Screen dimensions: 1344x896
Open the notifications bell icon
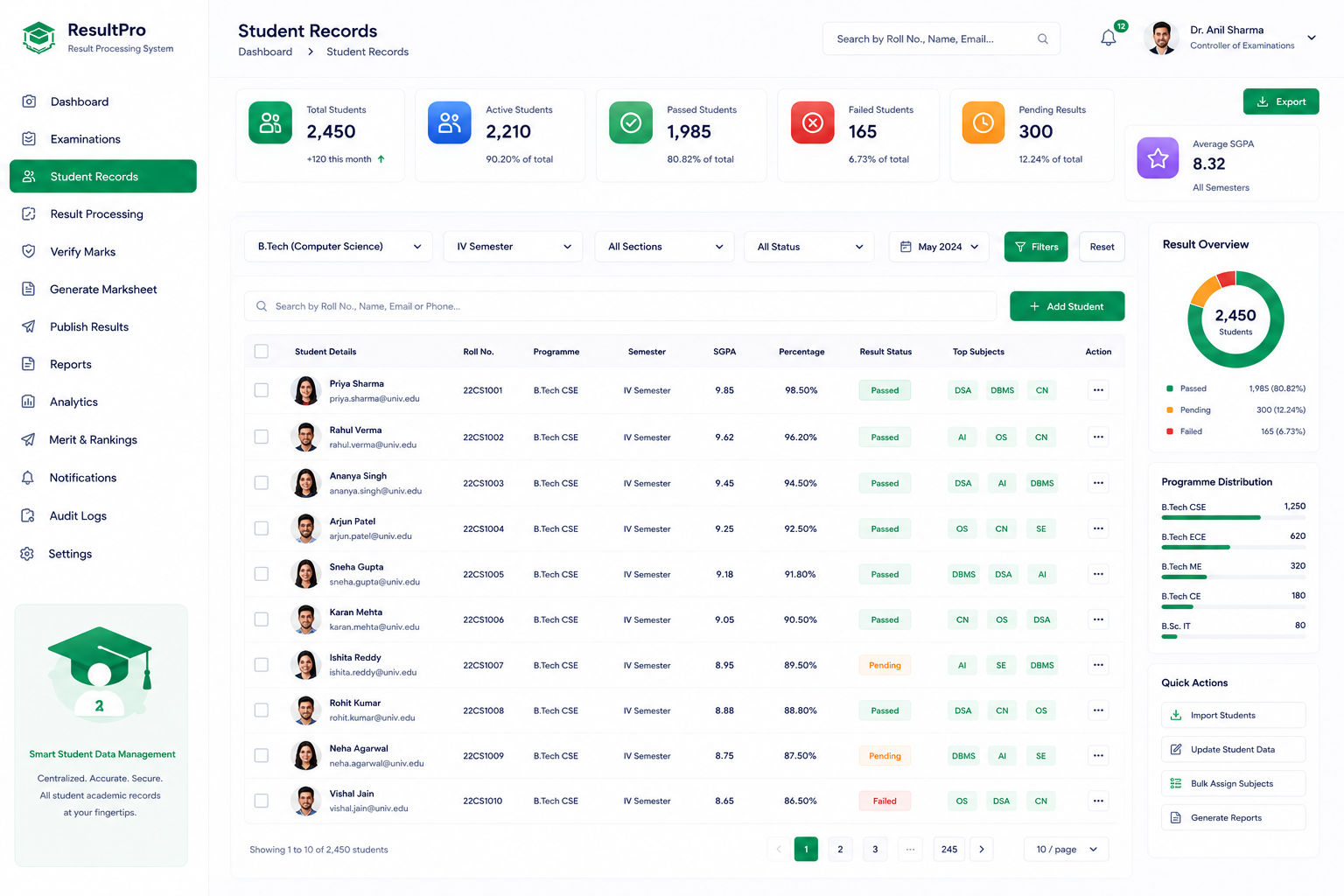click(1108, 38)
